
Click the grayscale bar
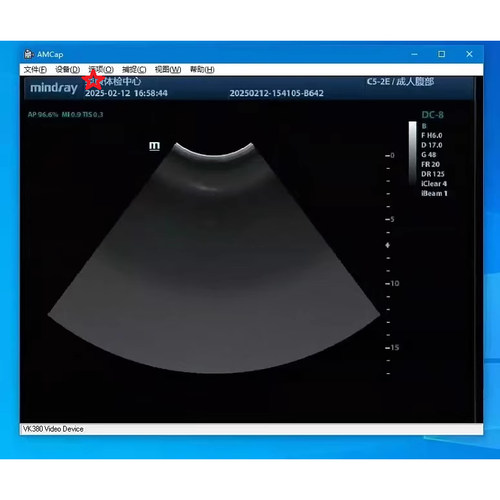coord(413,154)
